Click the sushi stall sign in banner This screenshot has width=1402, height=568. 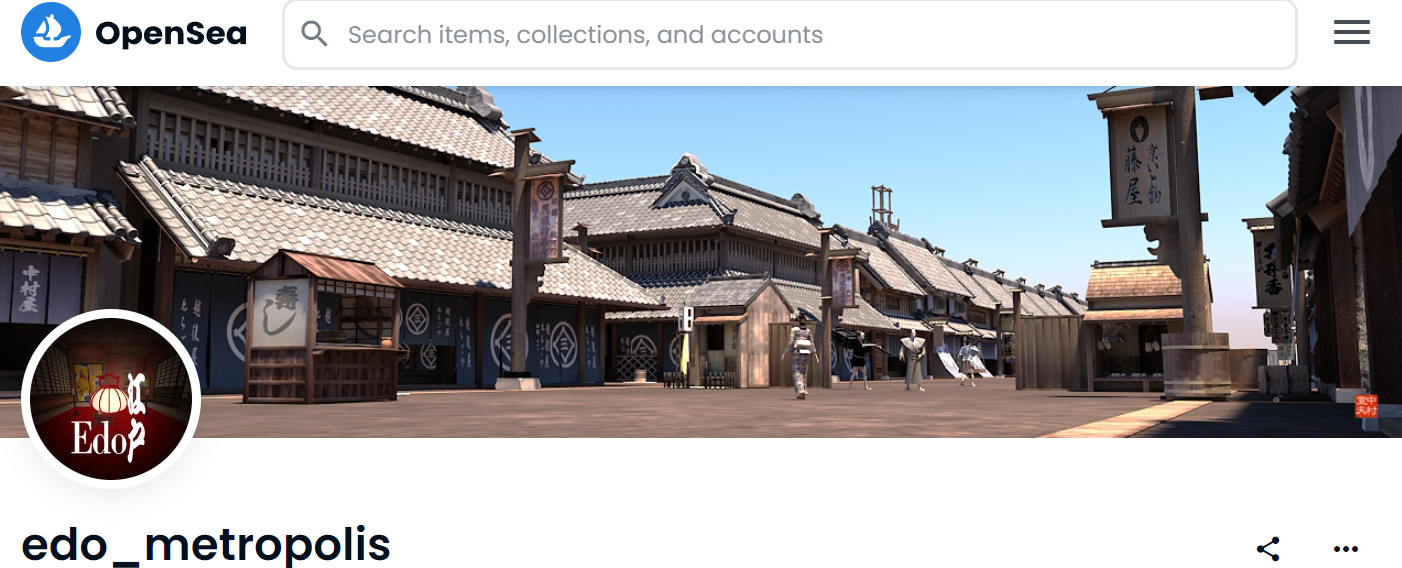pyautogui.click(x=280, y=311)
